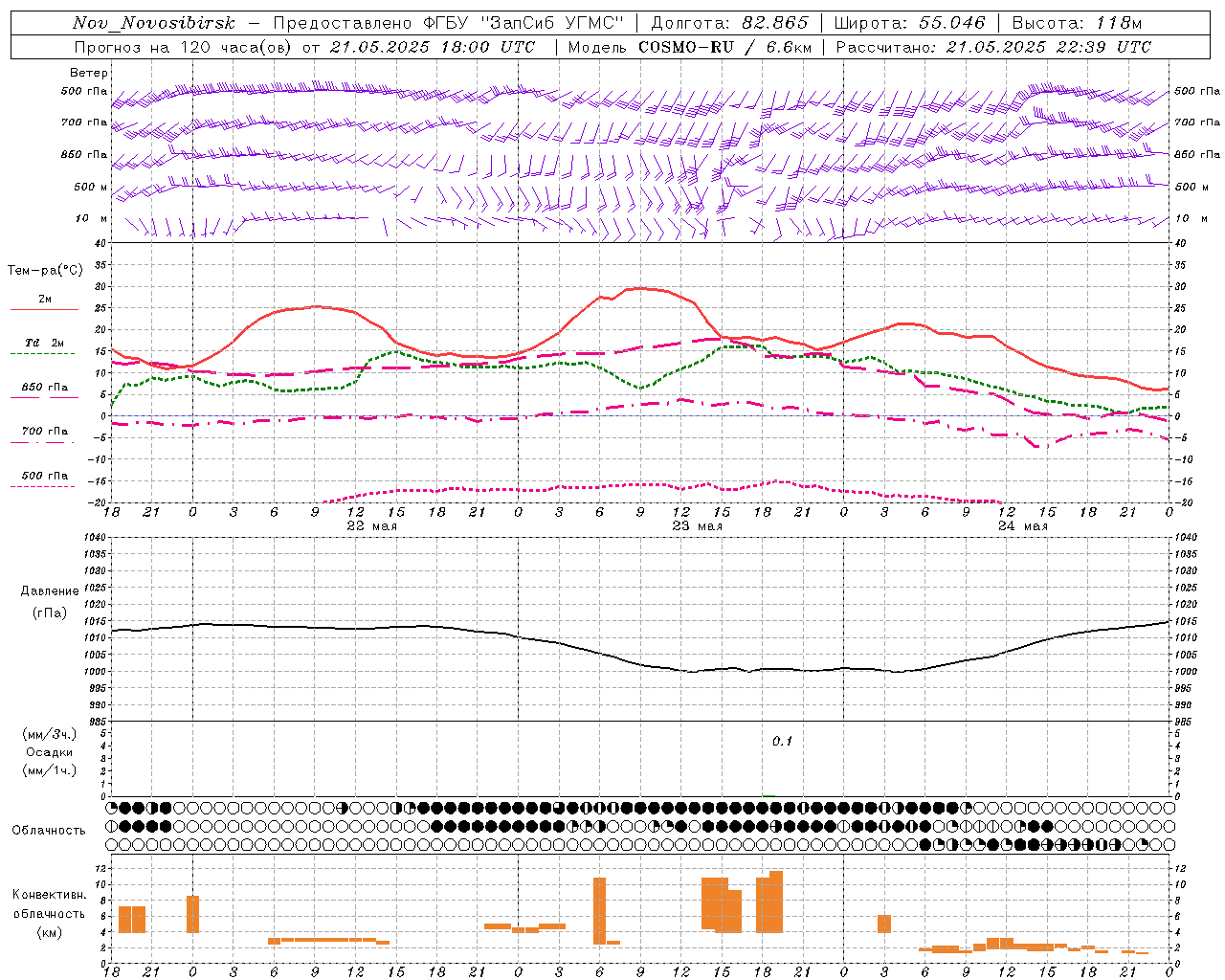Click the 'Td 2м' dew point legend entry

point(45,343)
